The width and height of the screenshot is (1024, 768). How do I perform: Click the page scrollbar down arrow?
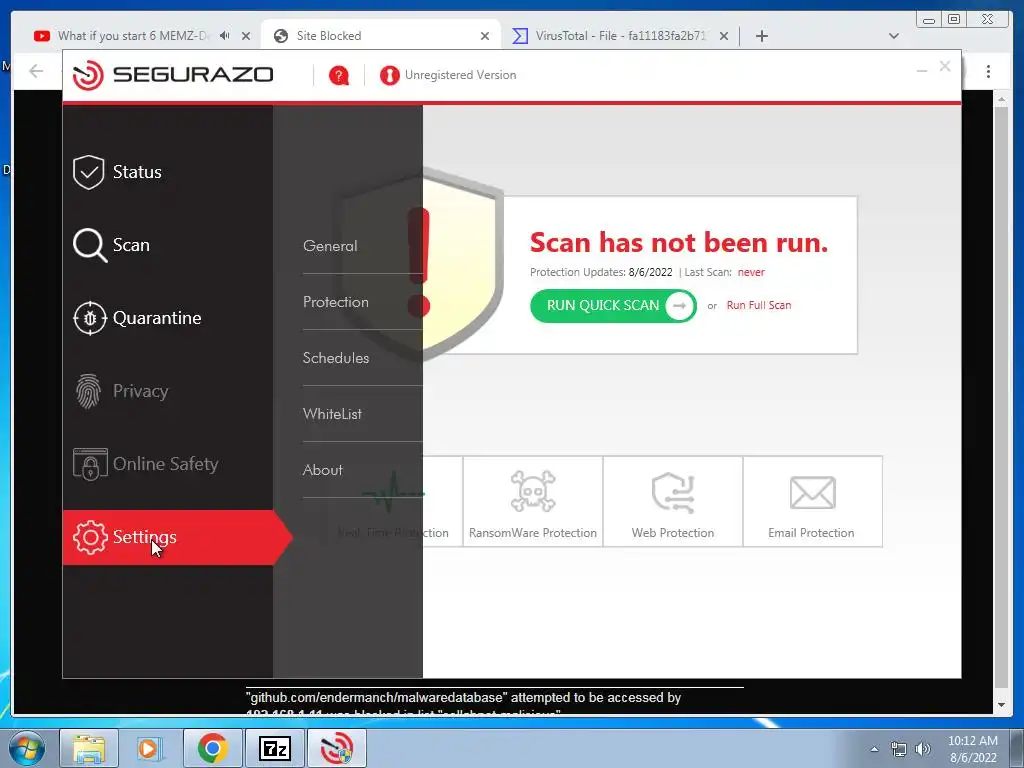click(x=1001, y=705)
